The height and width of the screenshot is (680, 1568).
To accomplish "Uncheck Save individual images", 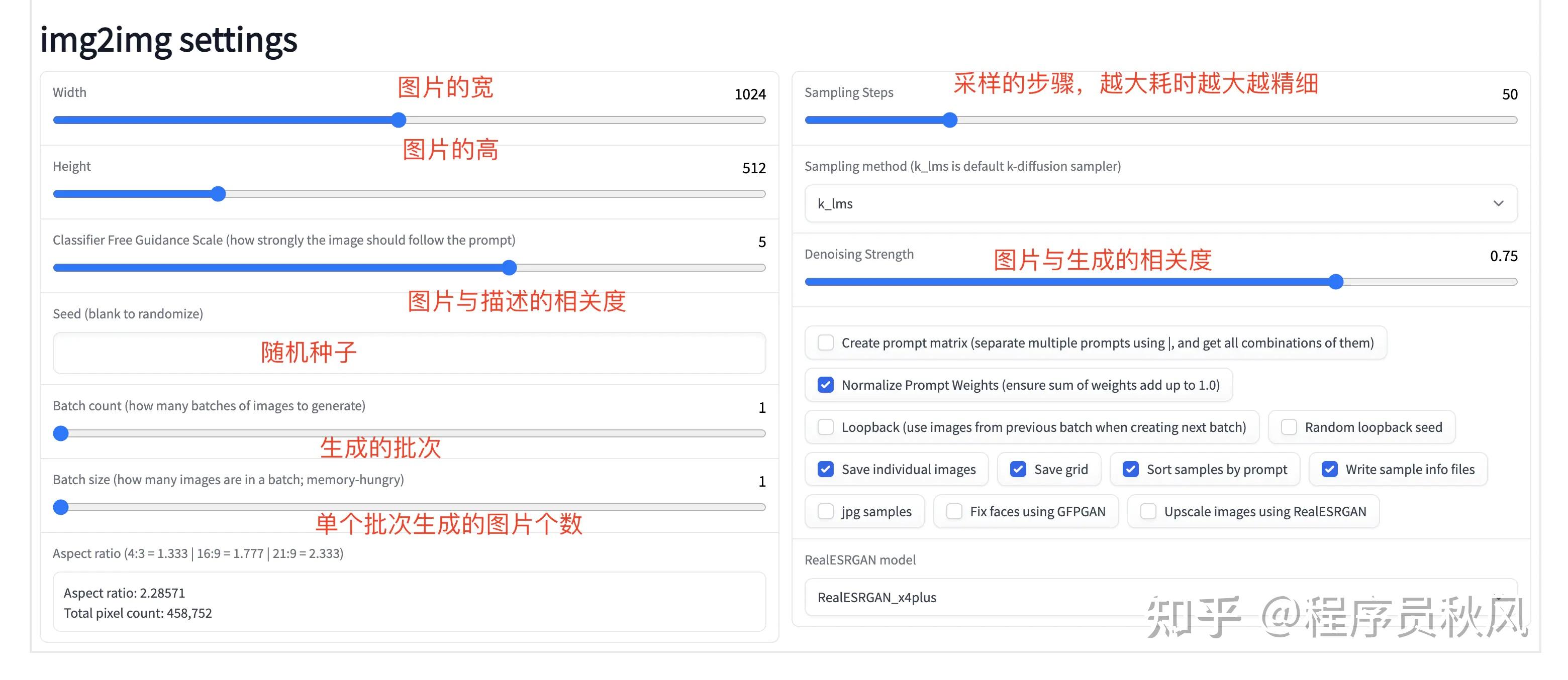I will tap(825, 469).
